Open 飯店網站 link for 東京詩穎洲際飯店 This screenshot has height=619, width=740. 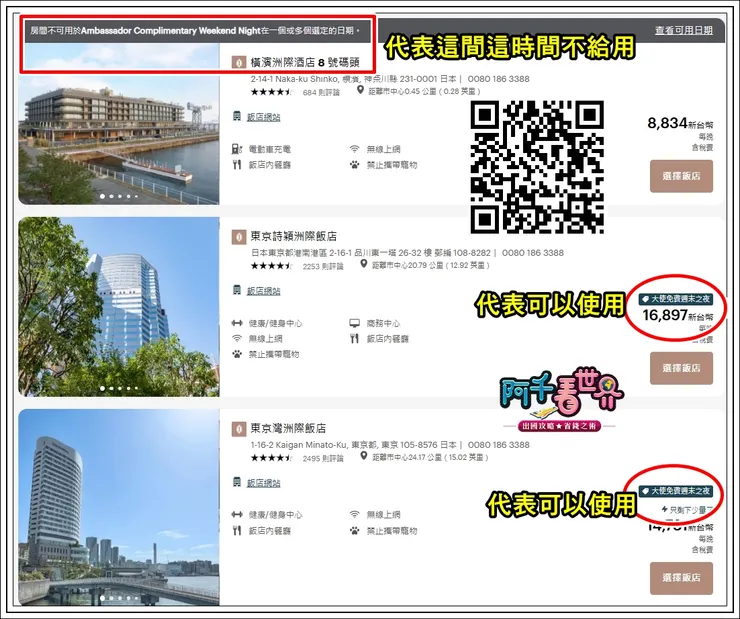(x=263, y=291)
